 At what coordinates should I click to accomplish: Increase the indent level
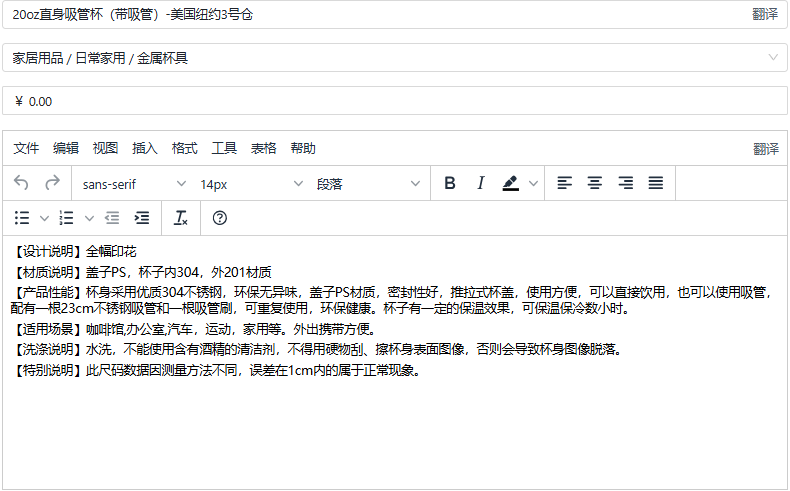click(142, 217)
